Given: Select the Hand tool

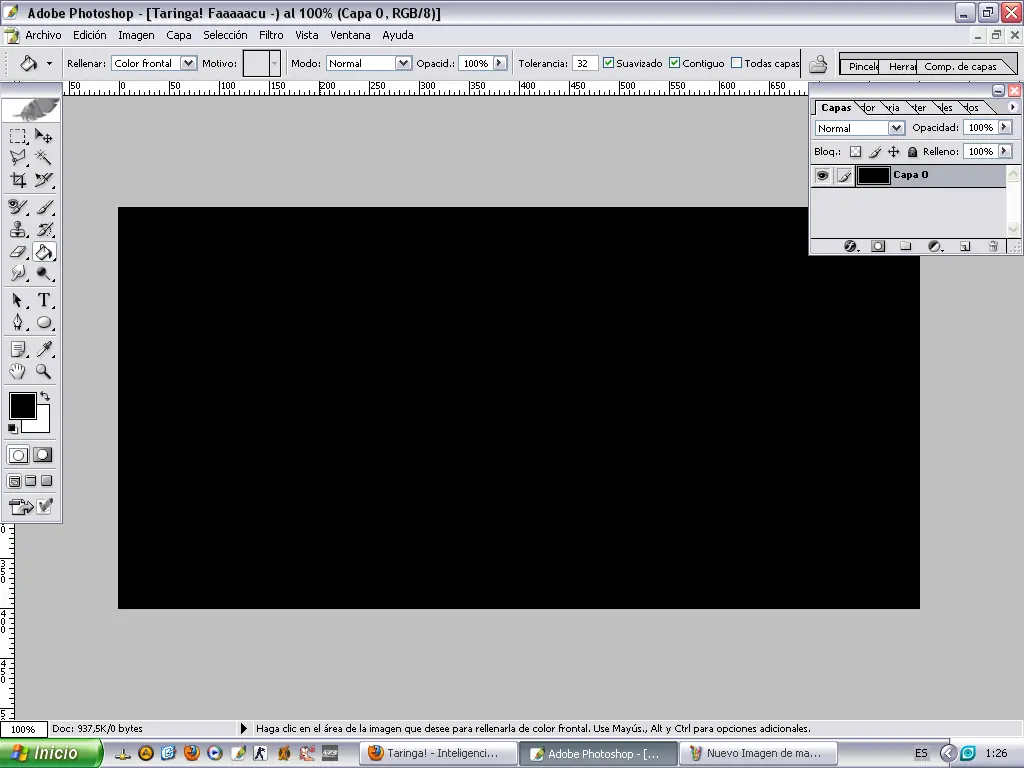Looking at the screenshot, I should coord(18,371).
